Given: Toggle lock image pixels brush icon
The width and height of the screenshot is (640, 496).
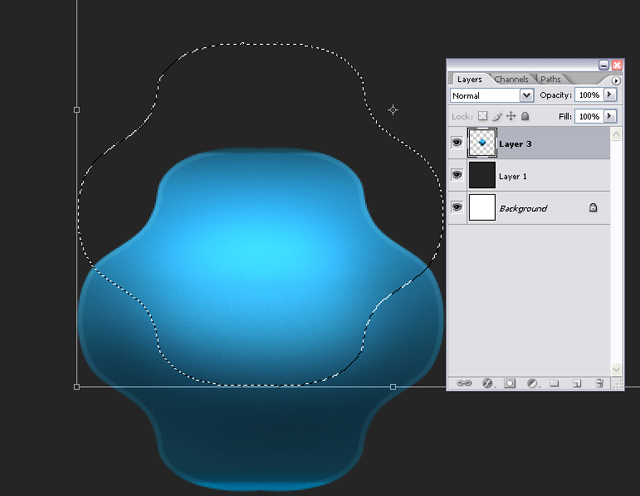Looking at the screenshot, I should (497, 116).
